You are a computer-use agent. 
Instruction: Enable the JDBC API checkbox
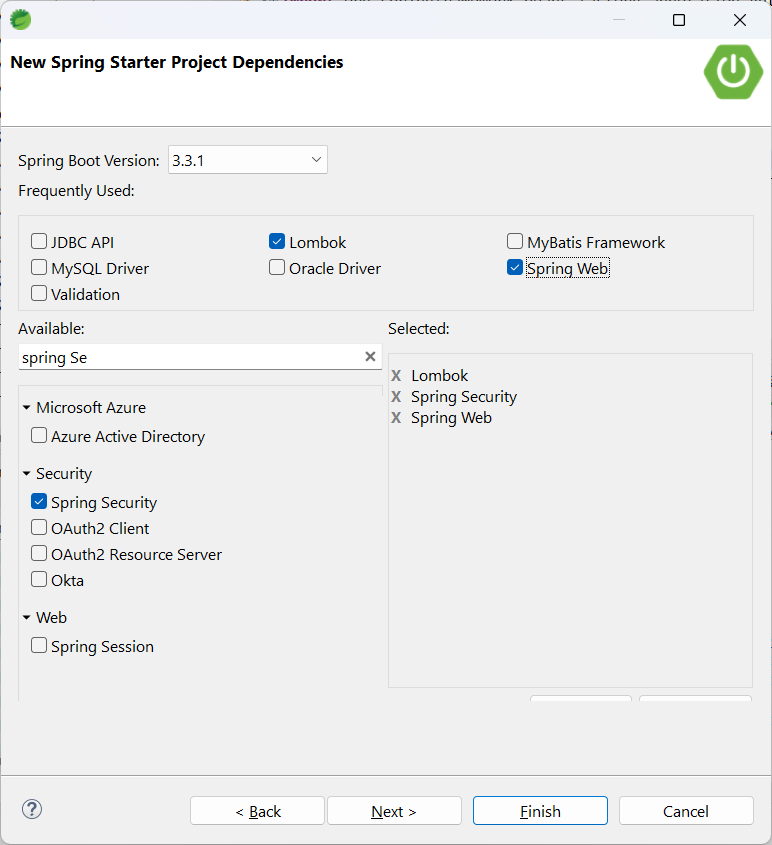point(39,241)
